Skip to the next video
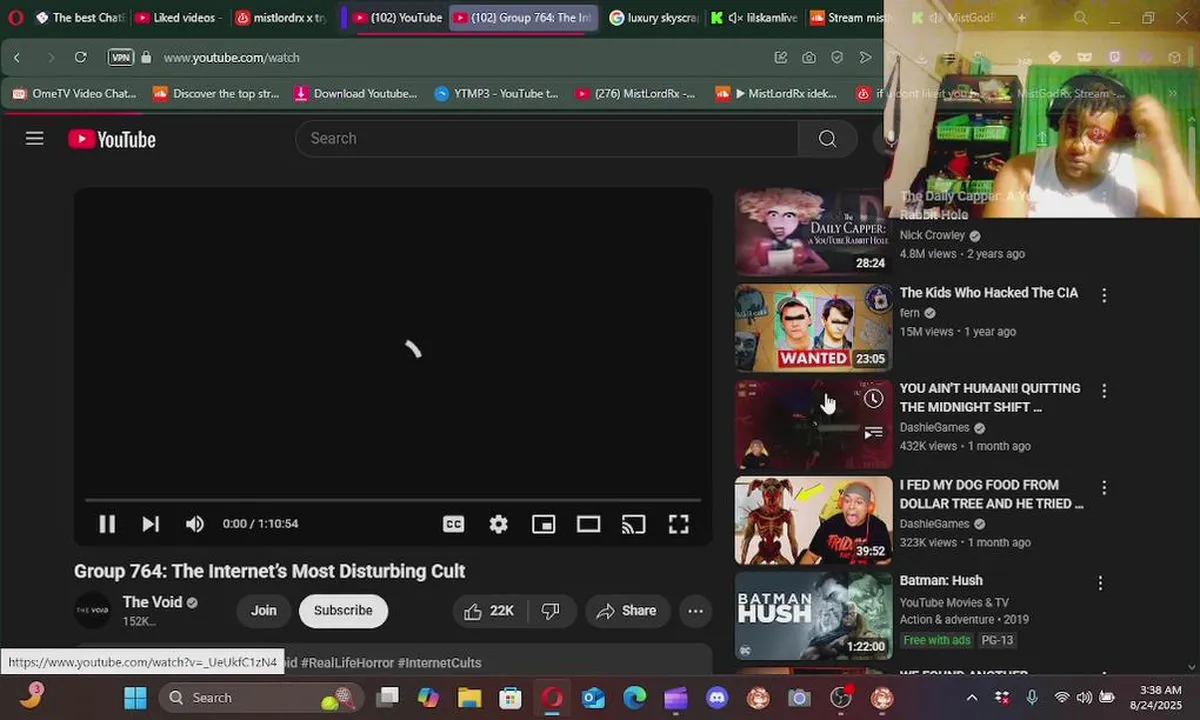The image size is (1200, 720). (x=151, y=524)
